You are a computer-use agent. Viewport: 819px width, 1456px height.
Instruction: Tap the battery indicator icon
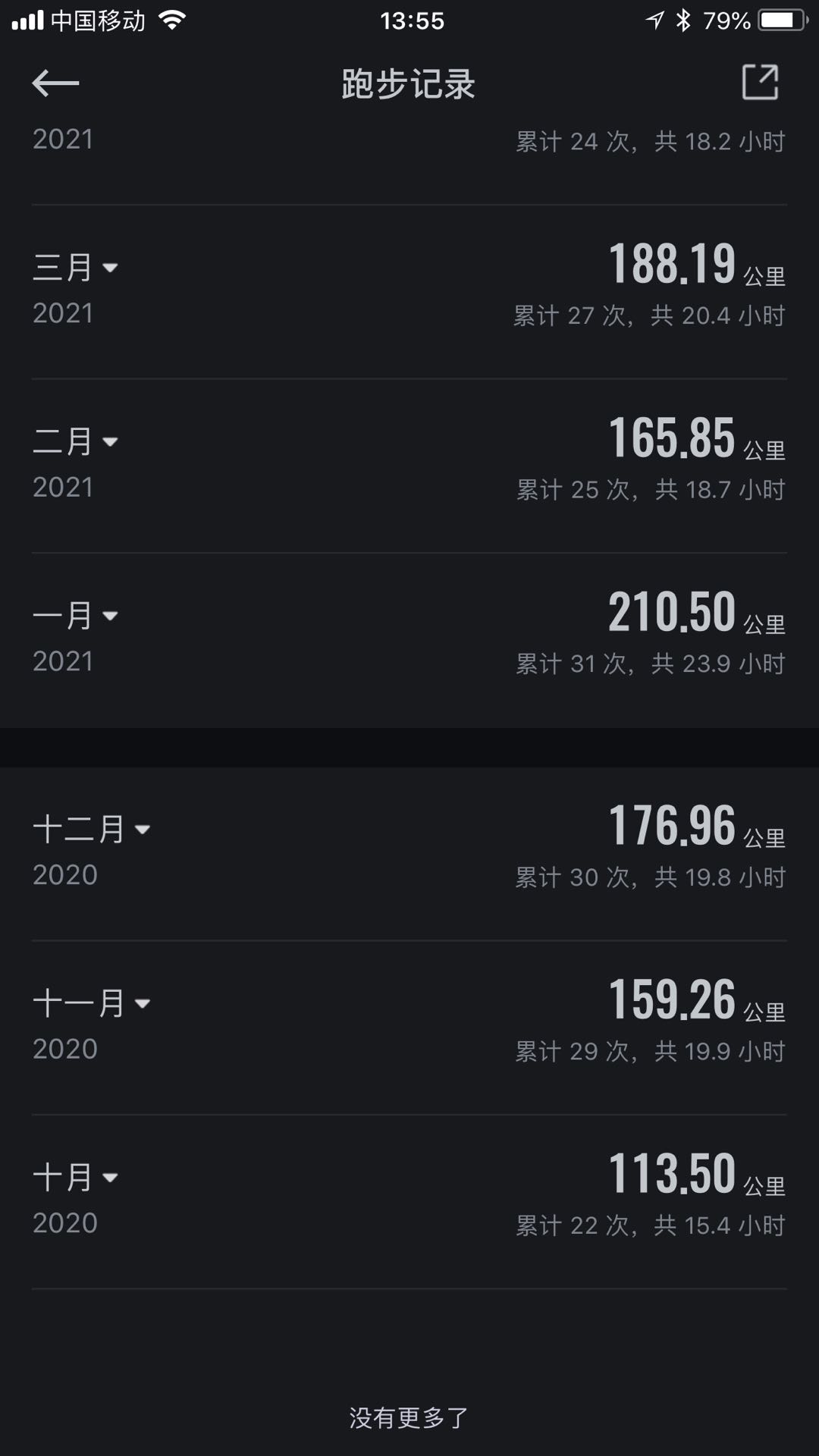[783, 20]
